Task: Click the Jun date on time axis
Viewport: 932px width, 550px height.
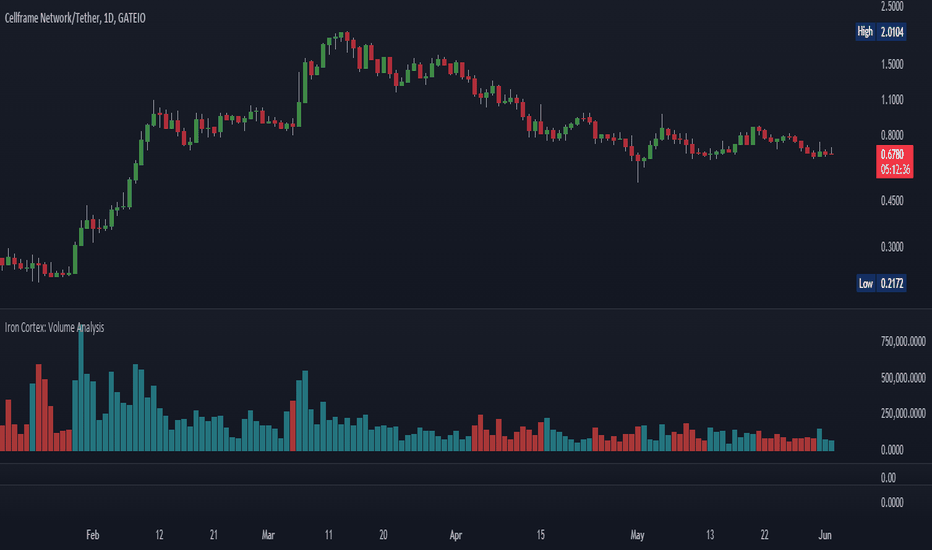Action: (x=825, y=535)
